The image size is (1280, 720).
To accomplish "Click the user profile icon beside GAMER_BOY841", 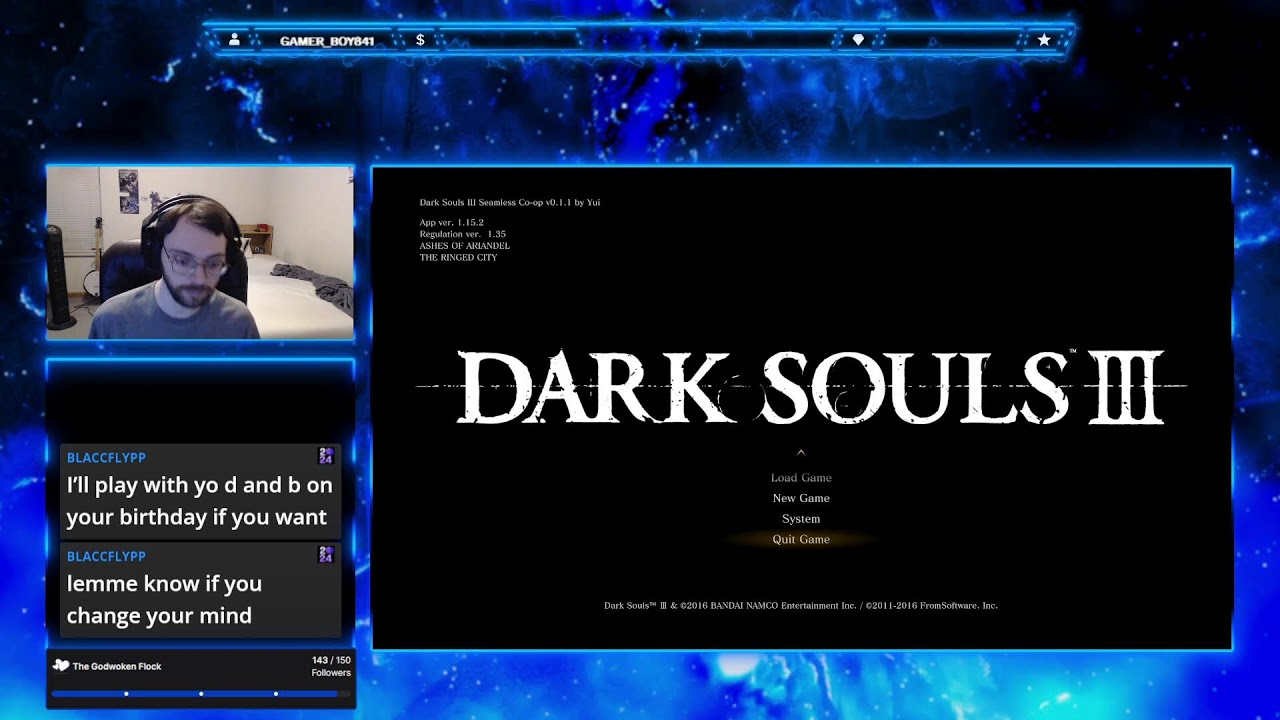I will (x=234, y=40).
